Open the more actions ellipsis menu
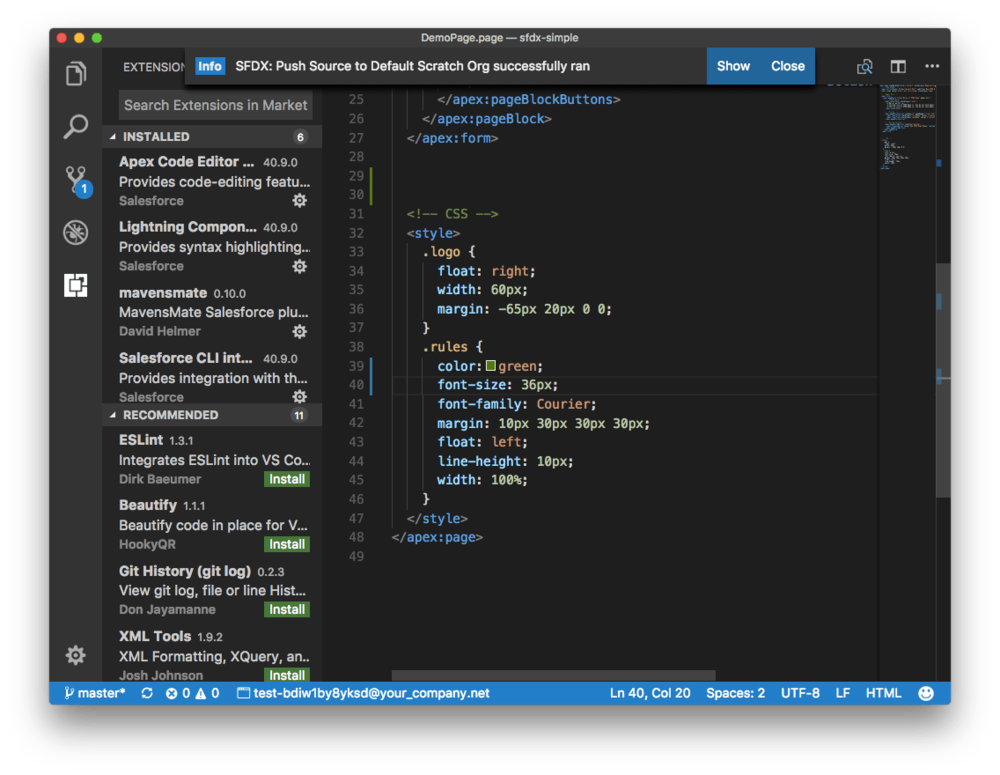Image resolution: width=1000 pixels, height=775 pixels. tap(932, 66)
